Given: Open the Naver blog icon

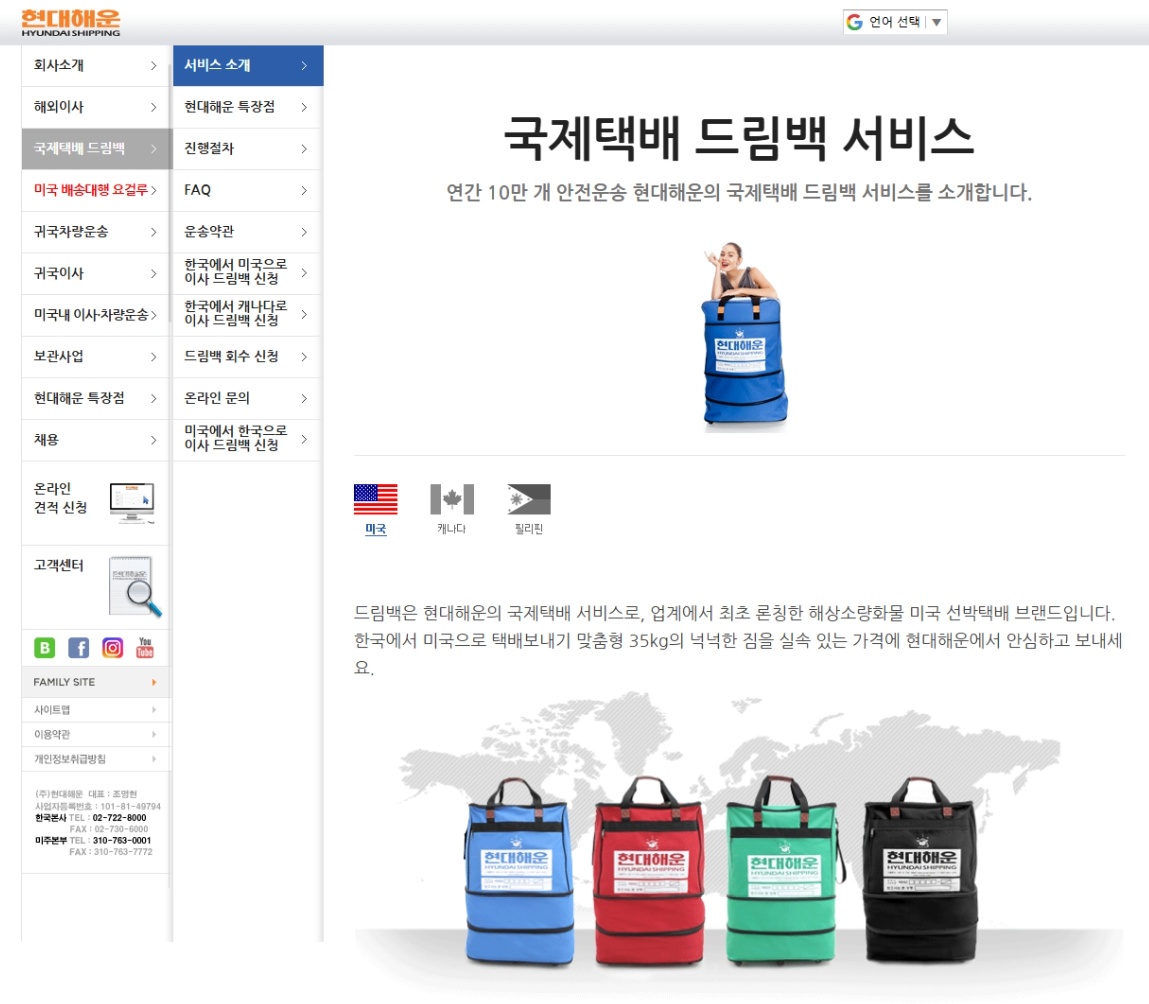Looking at the screenshot, I should click(x=45, y=647).
